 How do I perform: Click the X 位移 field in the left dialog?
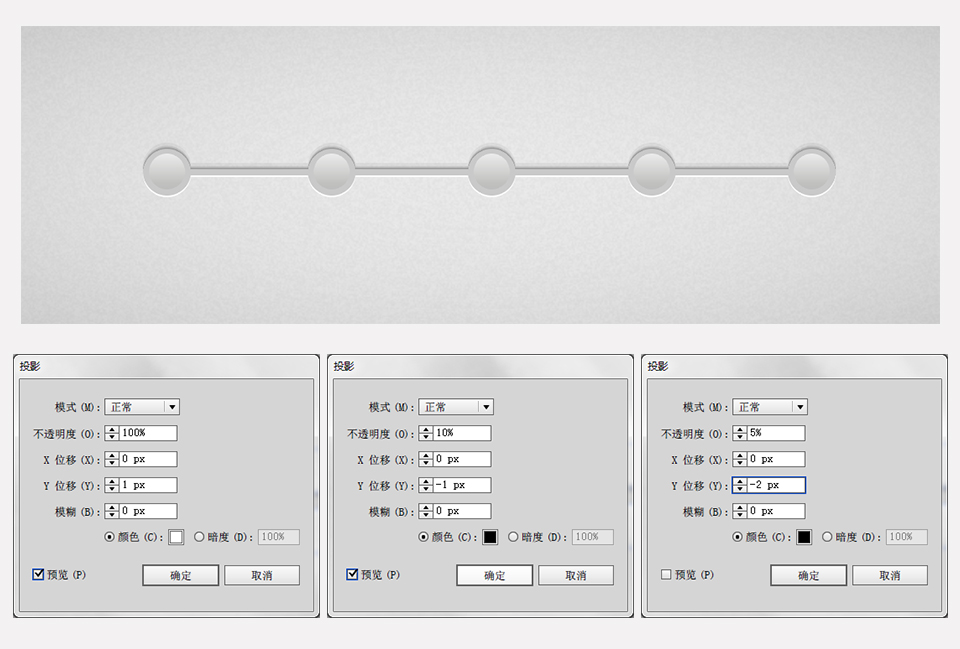point(148,459)
